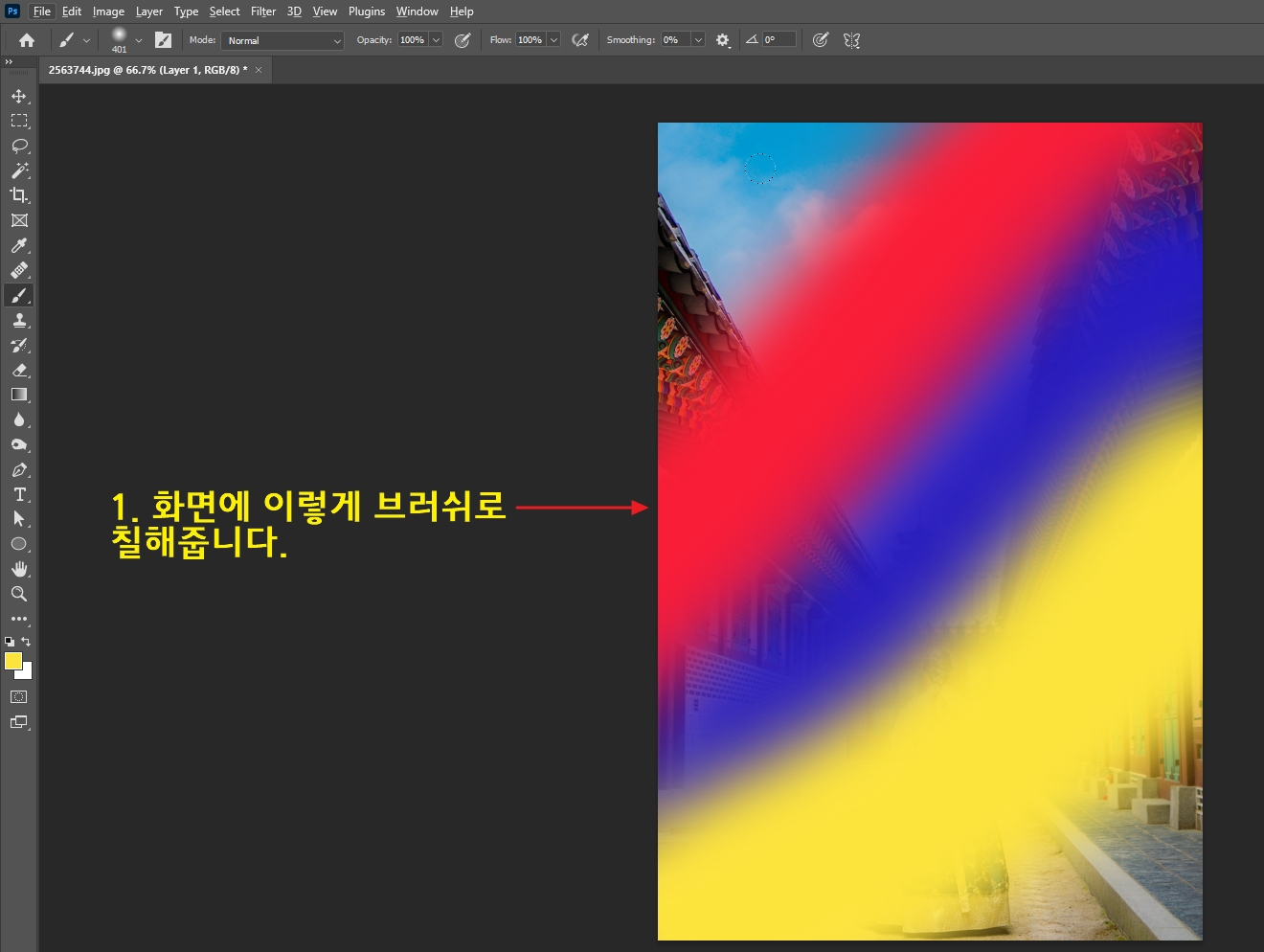Toggle pressure control for opacity
Screen dimensions: 1264x952
tap(463, 40)
